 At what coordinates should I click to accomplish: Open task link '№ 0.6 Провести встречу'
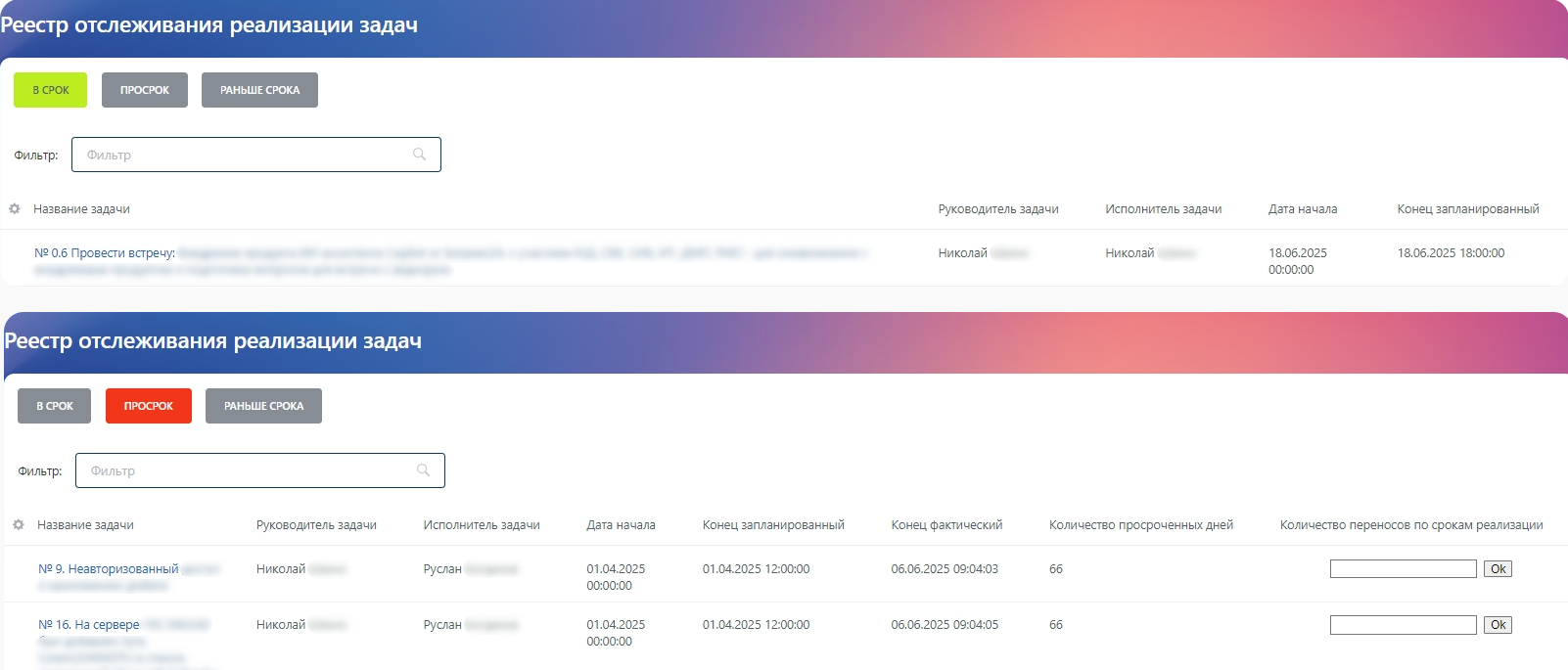pos(105,252)
